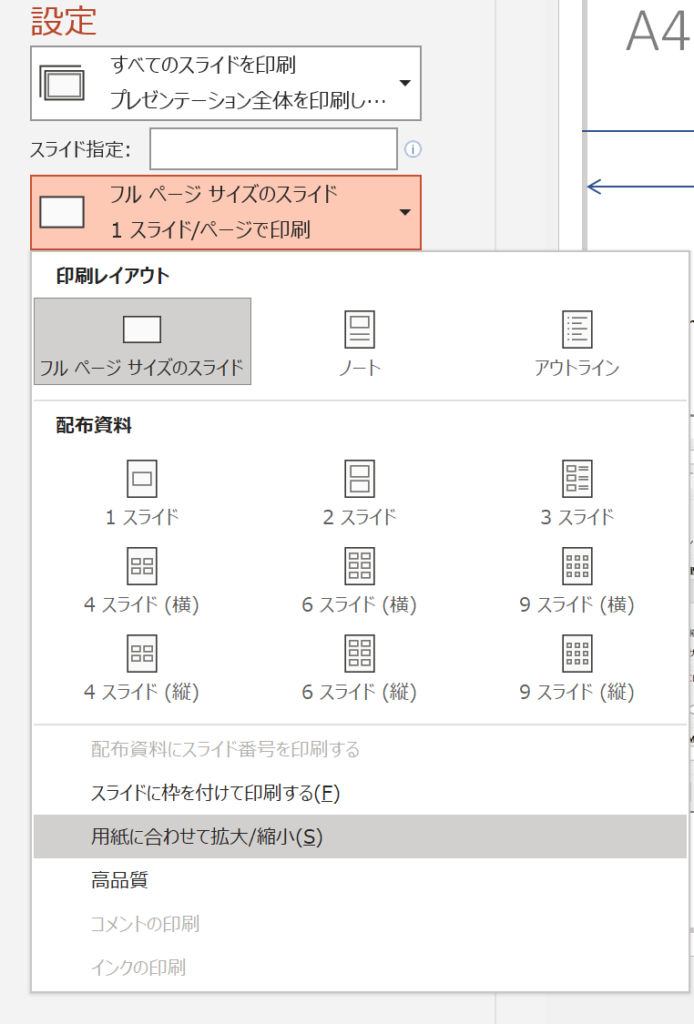Select the フル ページ サイズのスライド layout icon
This screenshot has height=1024, width=694.
point(142,330)
